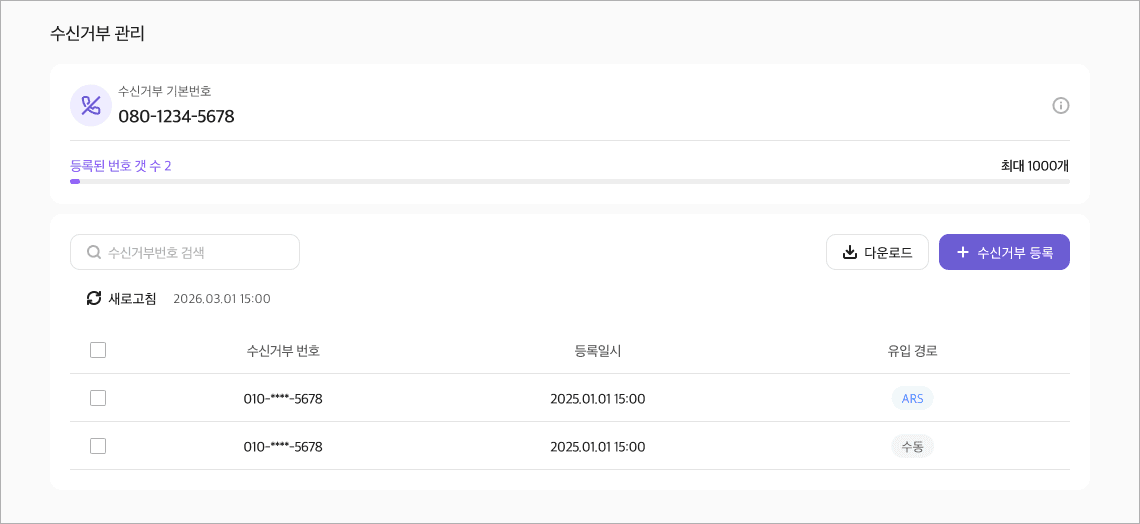Click the 080-1234-5678 number text
This screenshot has height=524, width=1140.
tap(177, 116)
